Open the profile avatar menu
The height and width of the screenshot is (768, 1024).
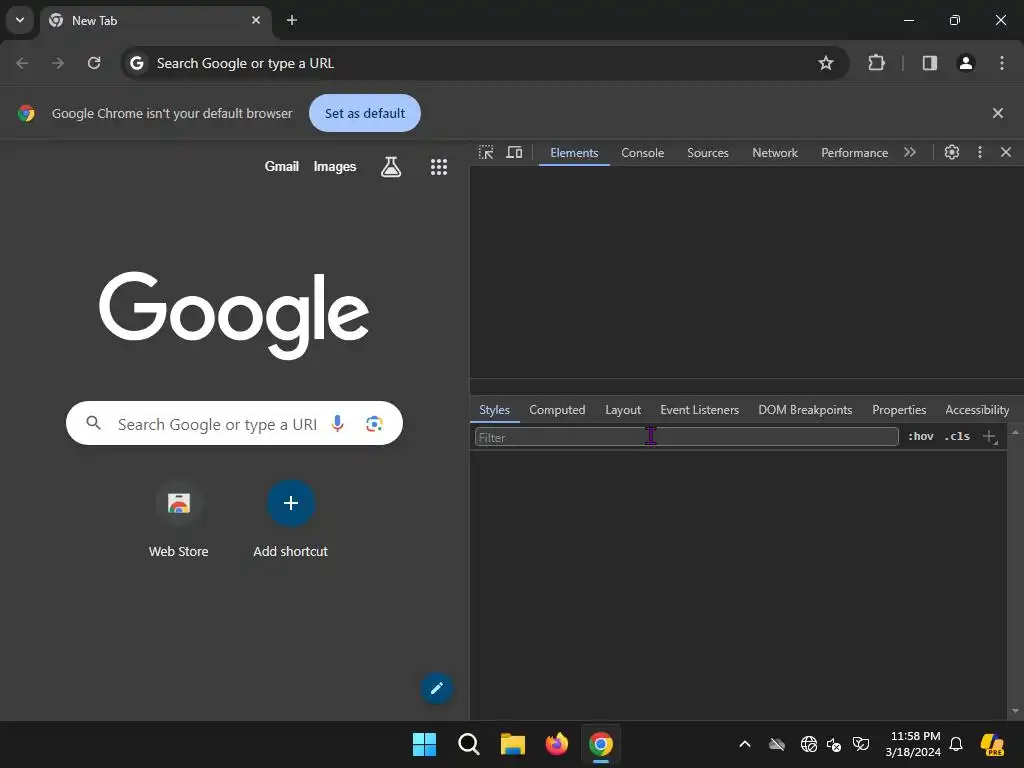(966, 63)
